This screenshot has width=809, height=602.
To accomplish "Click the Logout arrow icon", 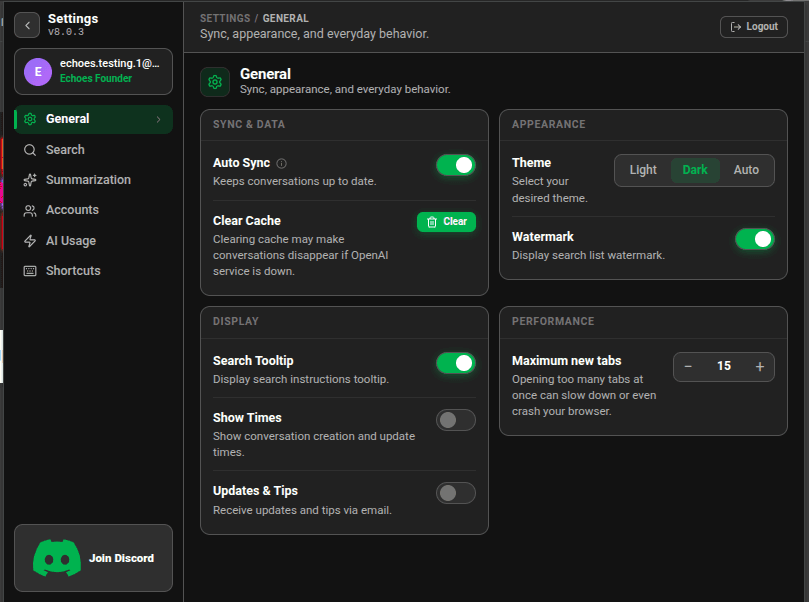I will [736, 27].
